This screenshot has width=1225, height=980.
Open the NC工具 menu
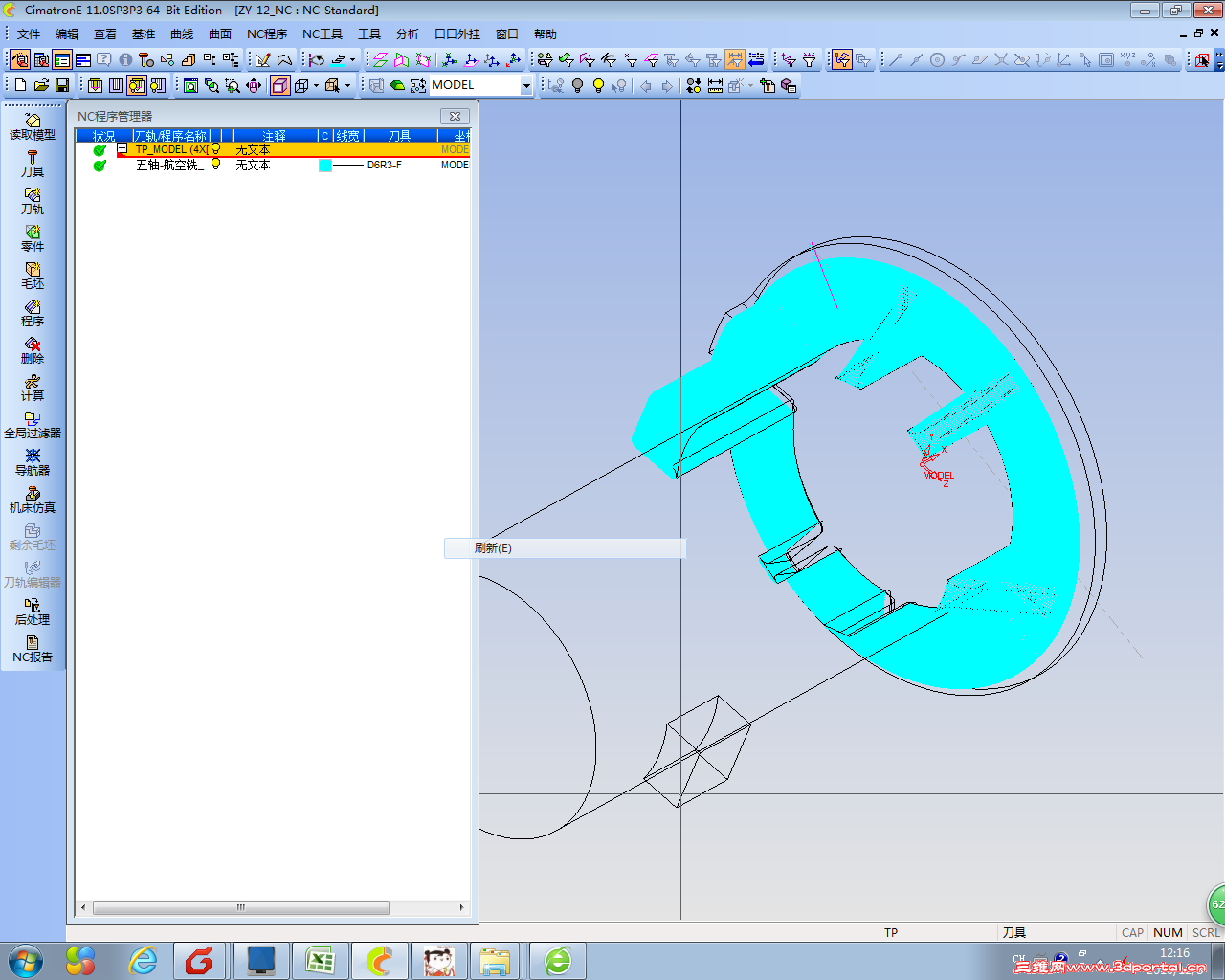tap(323, 34)
